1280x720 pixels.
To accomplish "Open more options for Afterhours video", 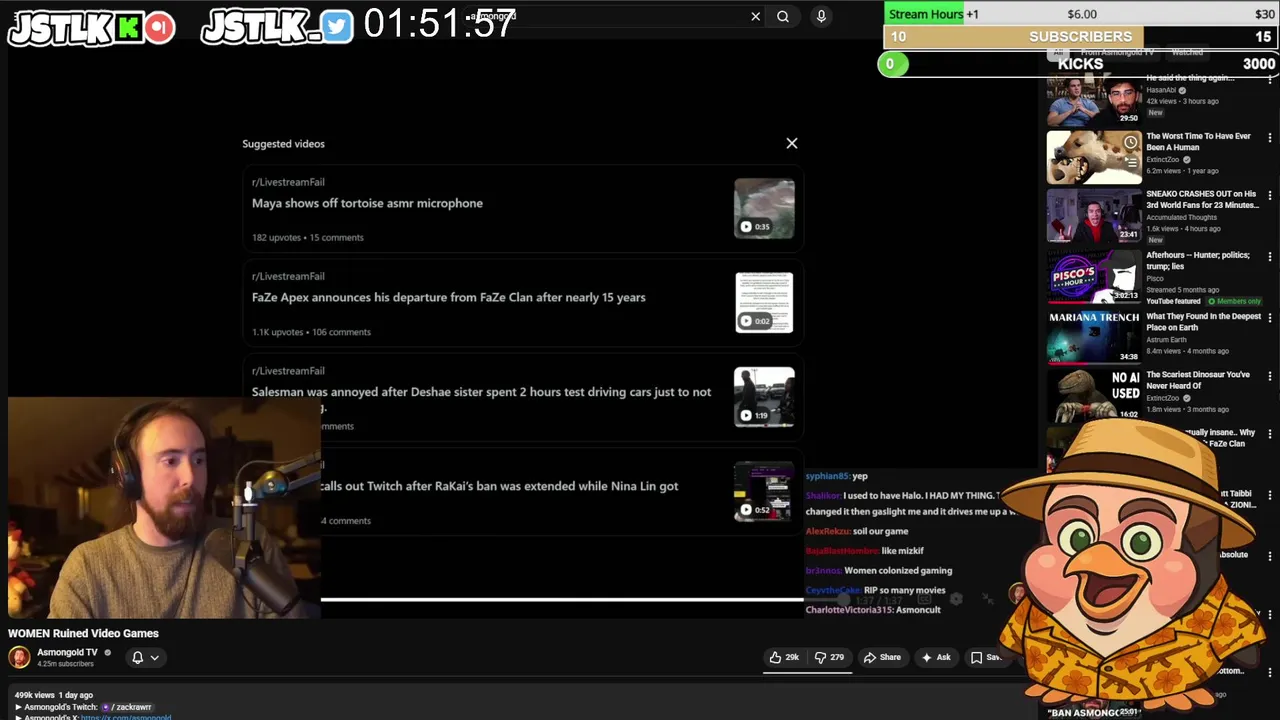I will [1270, 257].
